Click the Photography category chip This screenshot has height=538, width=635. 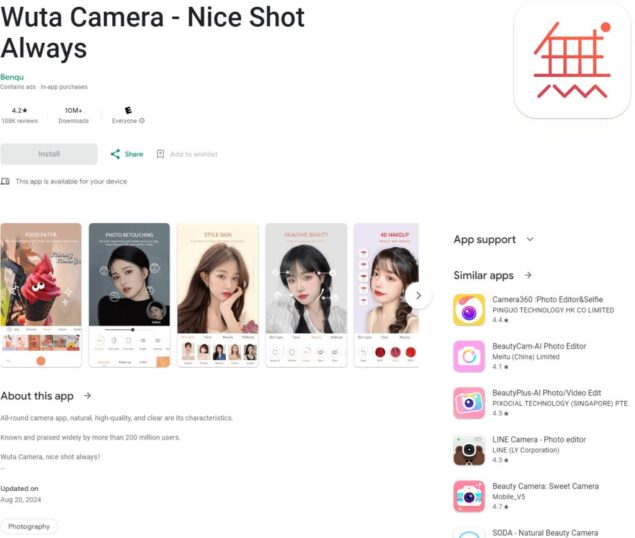29,526
